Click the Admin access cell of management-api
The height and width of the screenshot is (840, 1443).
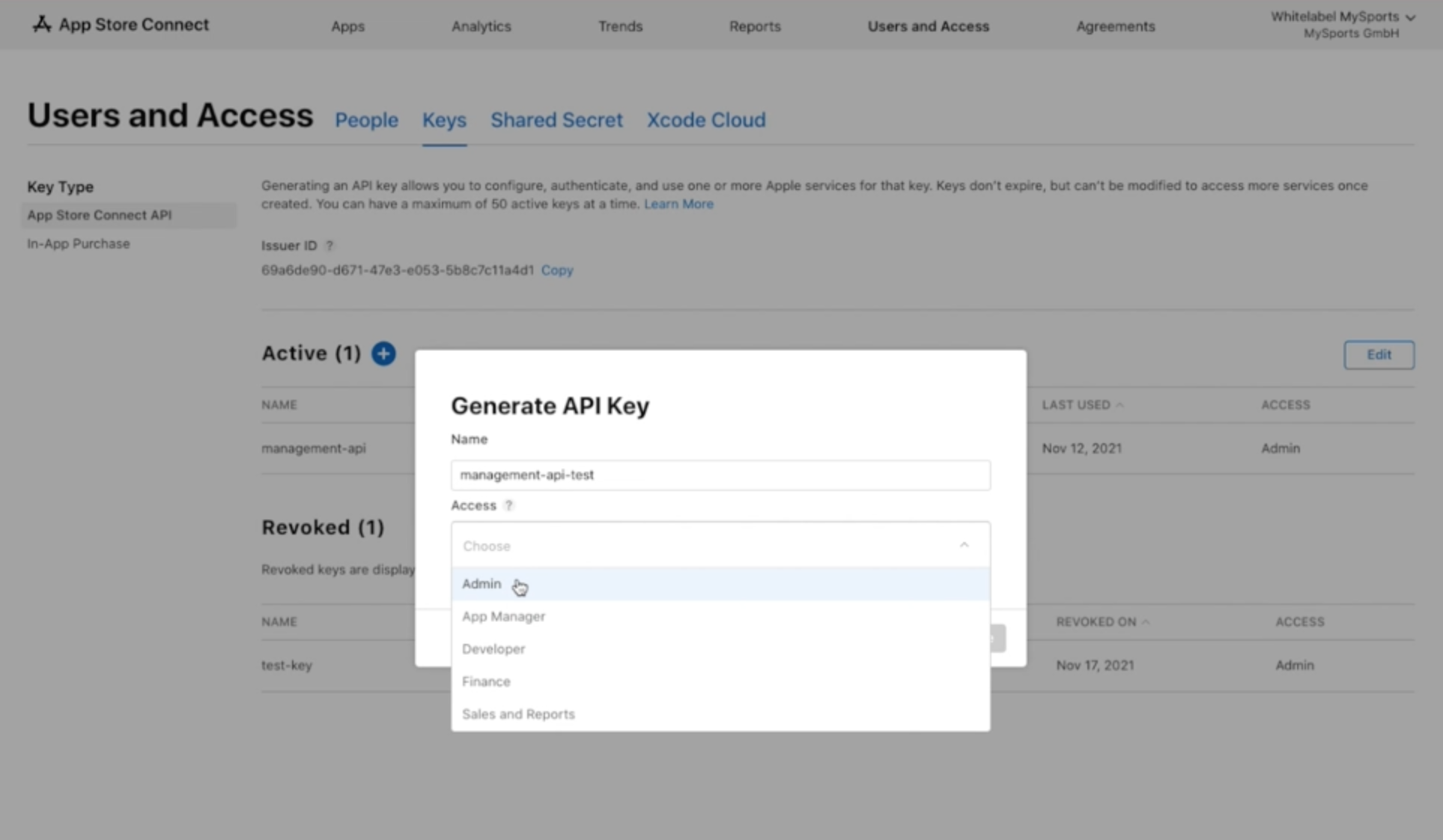(1281, 448)
